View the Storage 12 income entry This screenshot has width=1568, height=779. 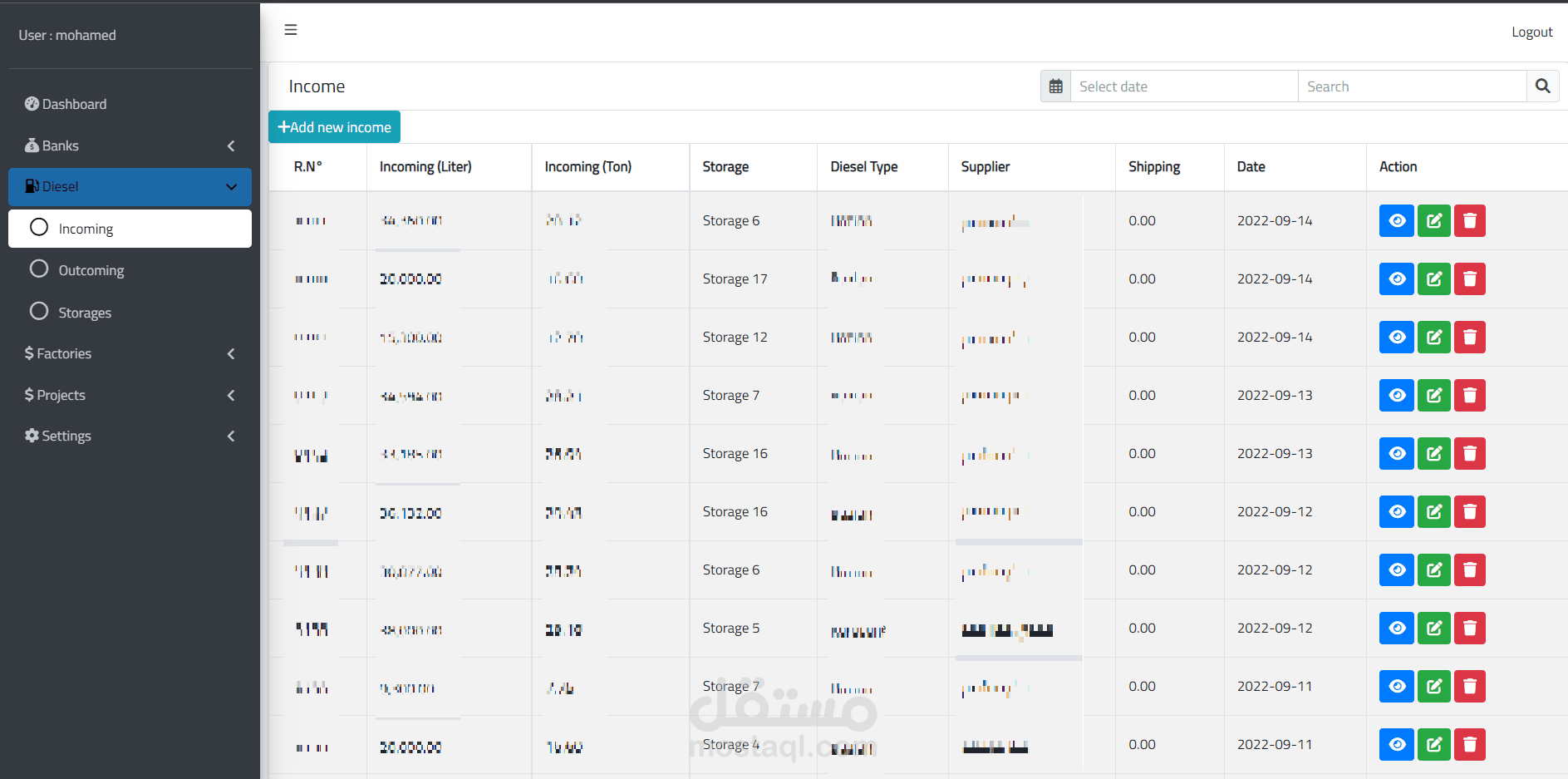coord(1397,338)
